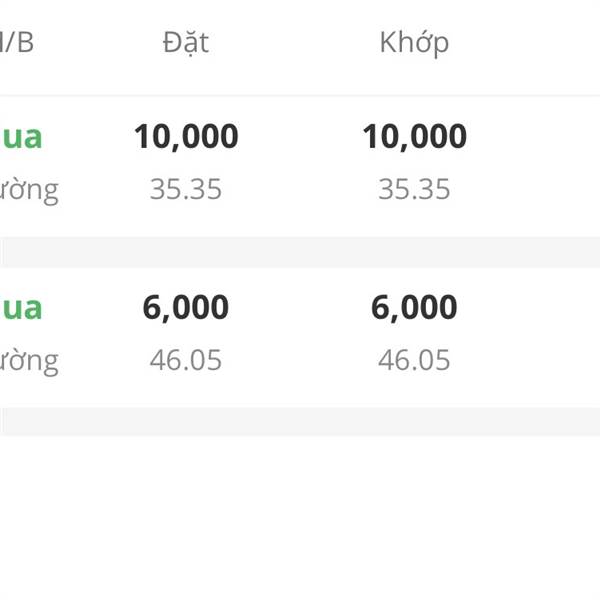Click the M/B column header
The image size is (600, 600).
(x=16, y=42)
